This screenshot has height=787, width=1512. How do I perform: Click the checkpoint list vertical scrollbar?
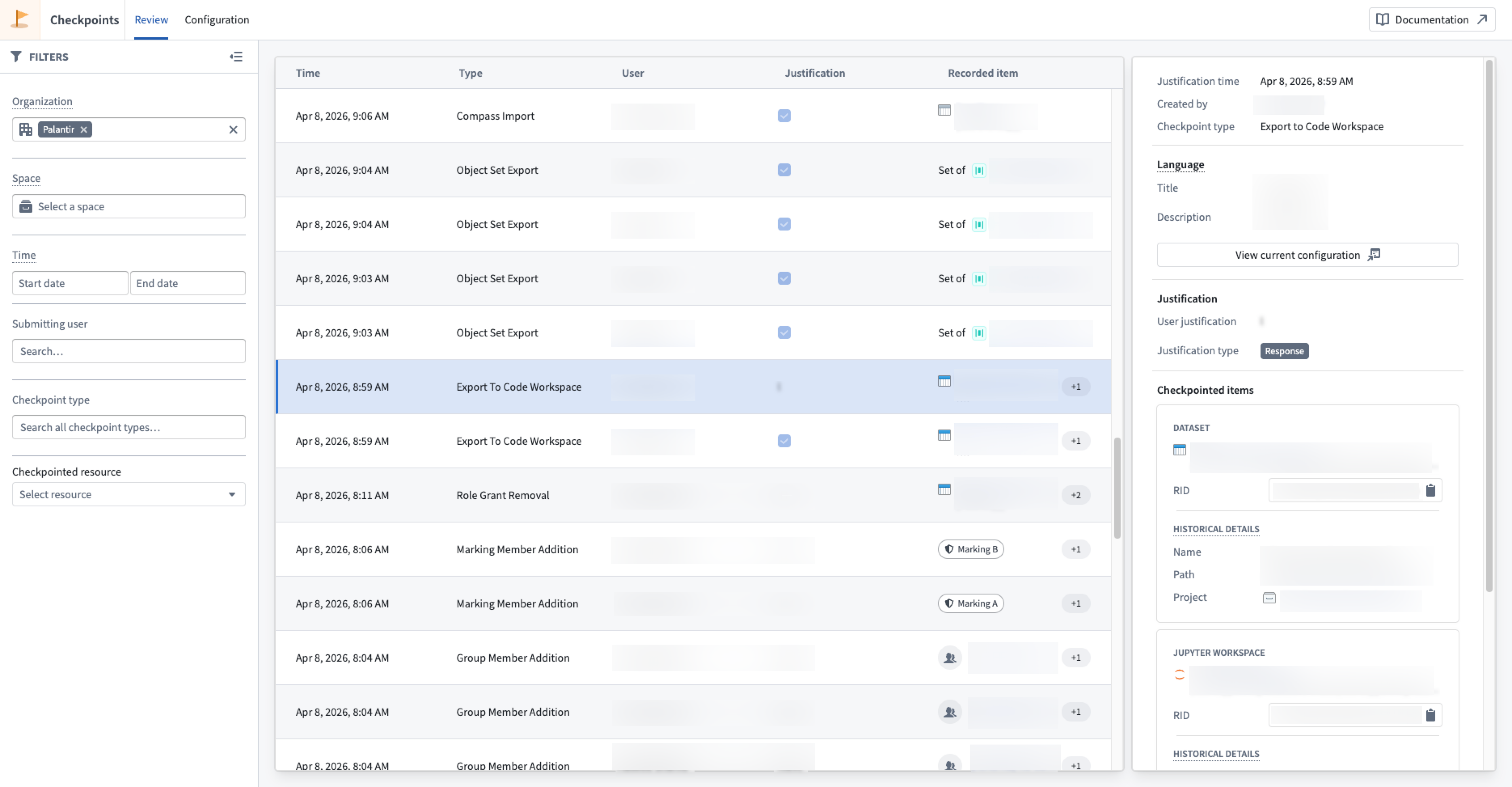(x=1117, y=487)
